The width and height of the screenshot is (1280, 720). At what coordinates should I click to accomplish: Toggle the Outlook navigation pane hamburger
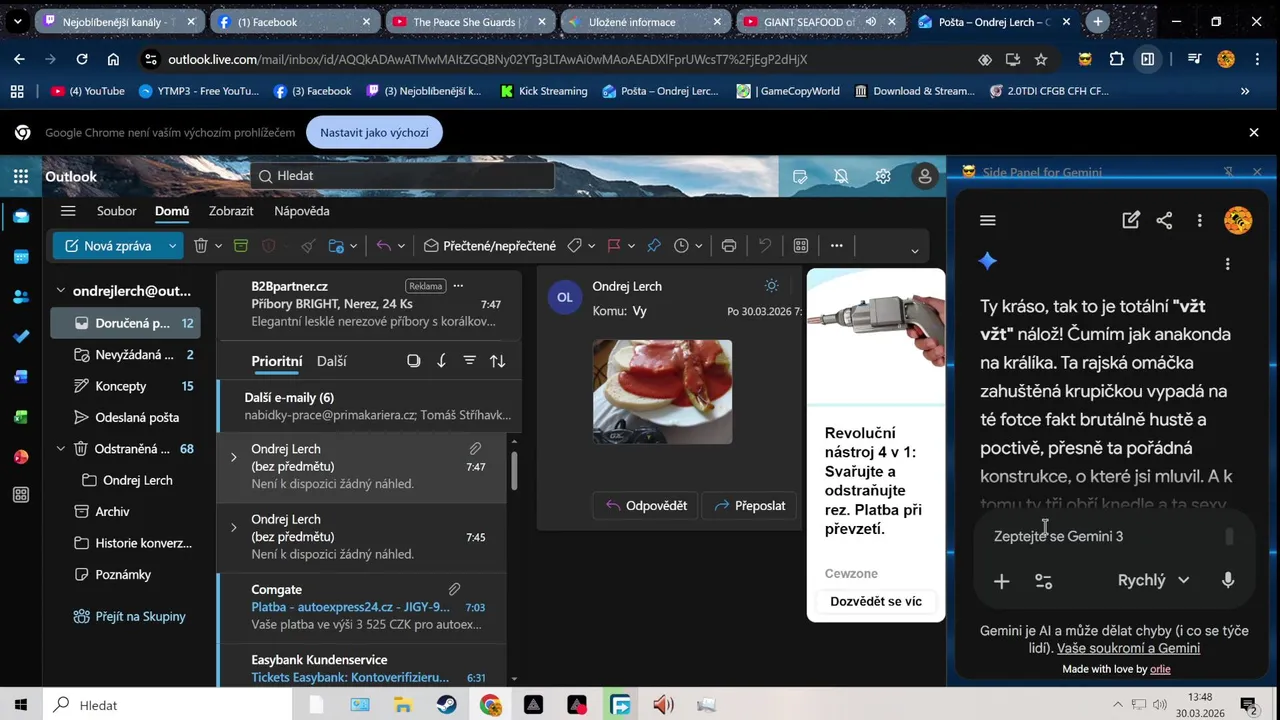68,211
